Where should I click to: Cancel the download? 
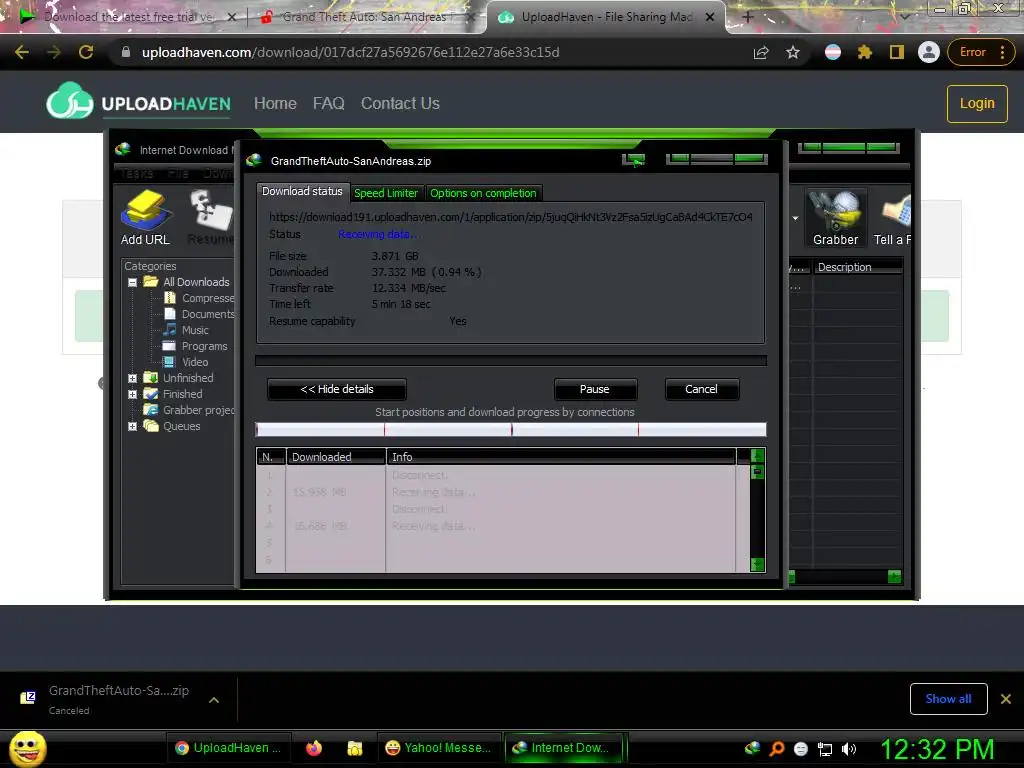[x=701, y=389]
